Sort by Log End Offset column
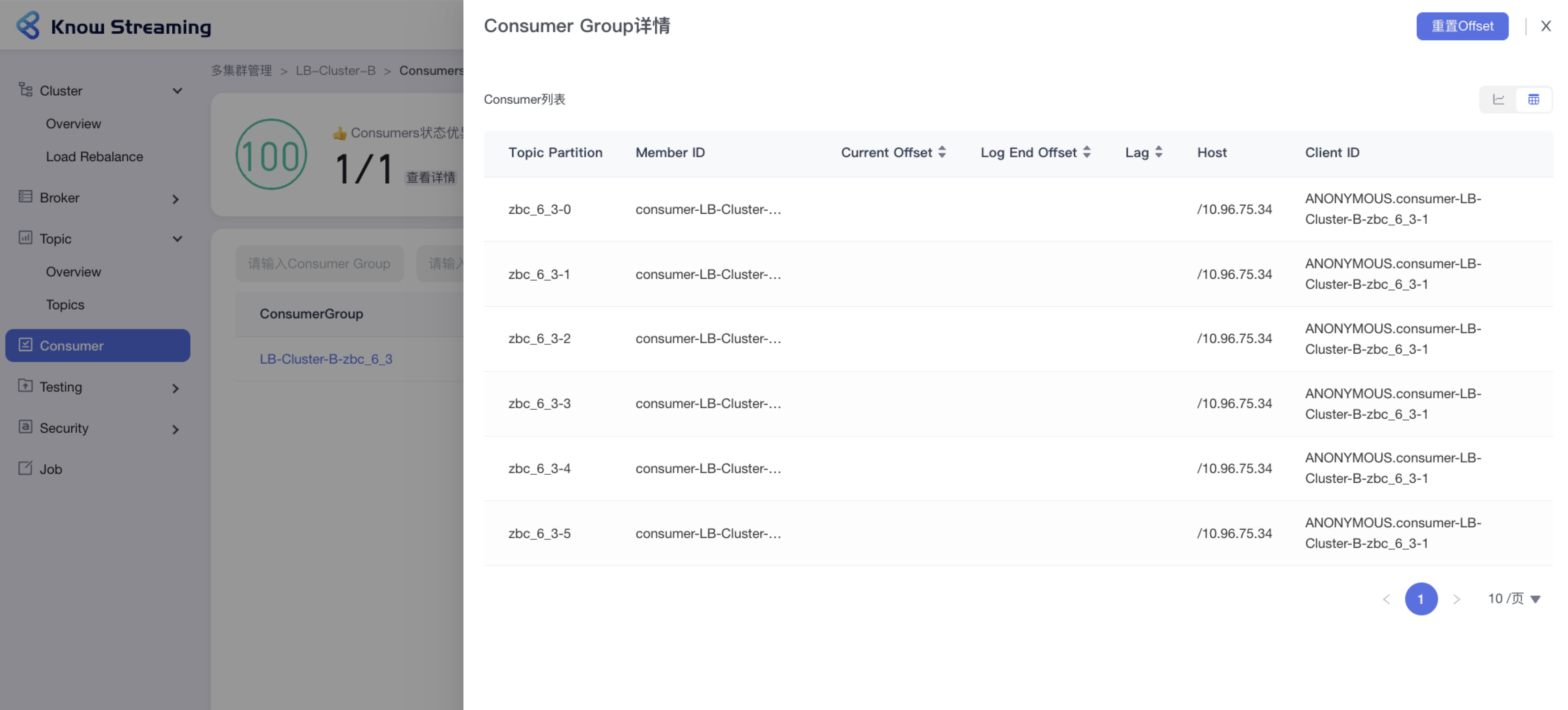 1086,152
